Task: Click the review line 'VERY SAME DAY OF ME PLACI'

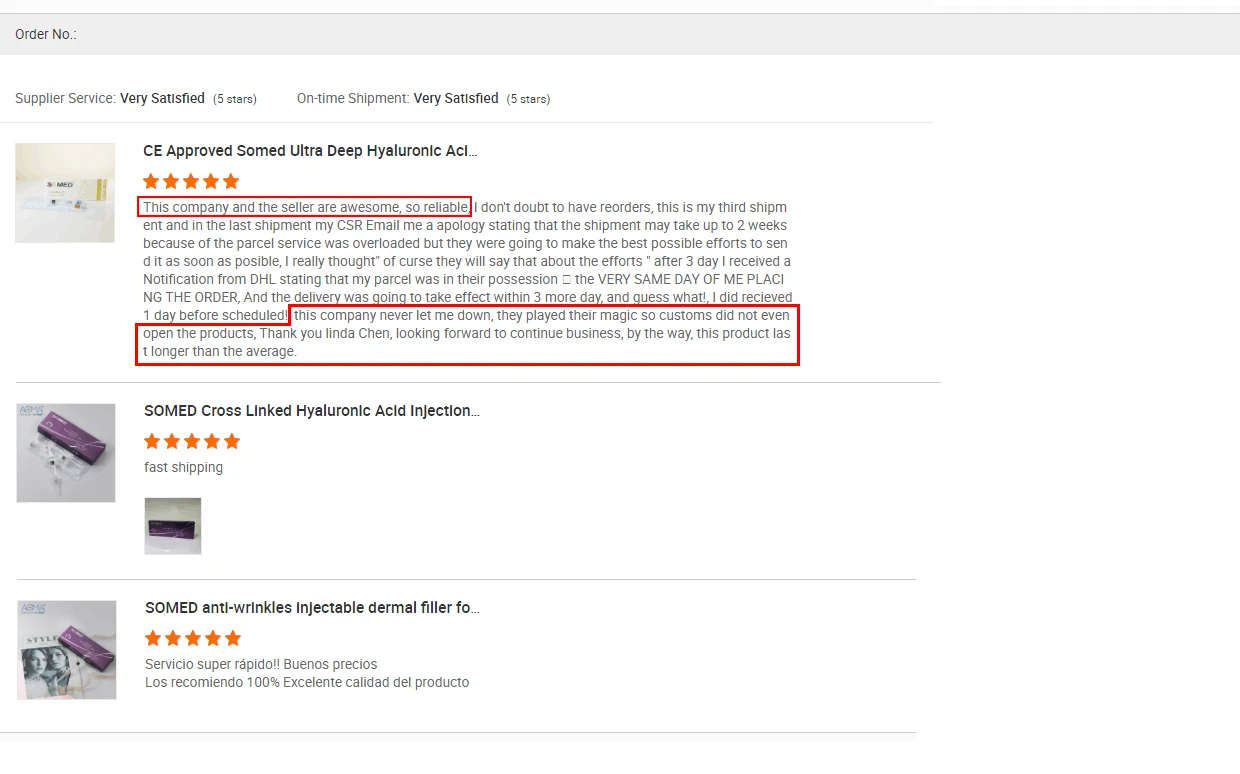Action: click(464, 279)
